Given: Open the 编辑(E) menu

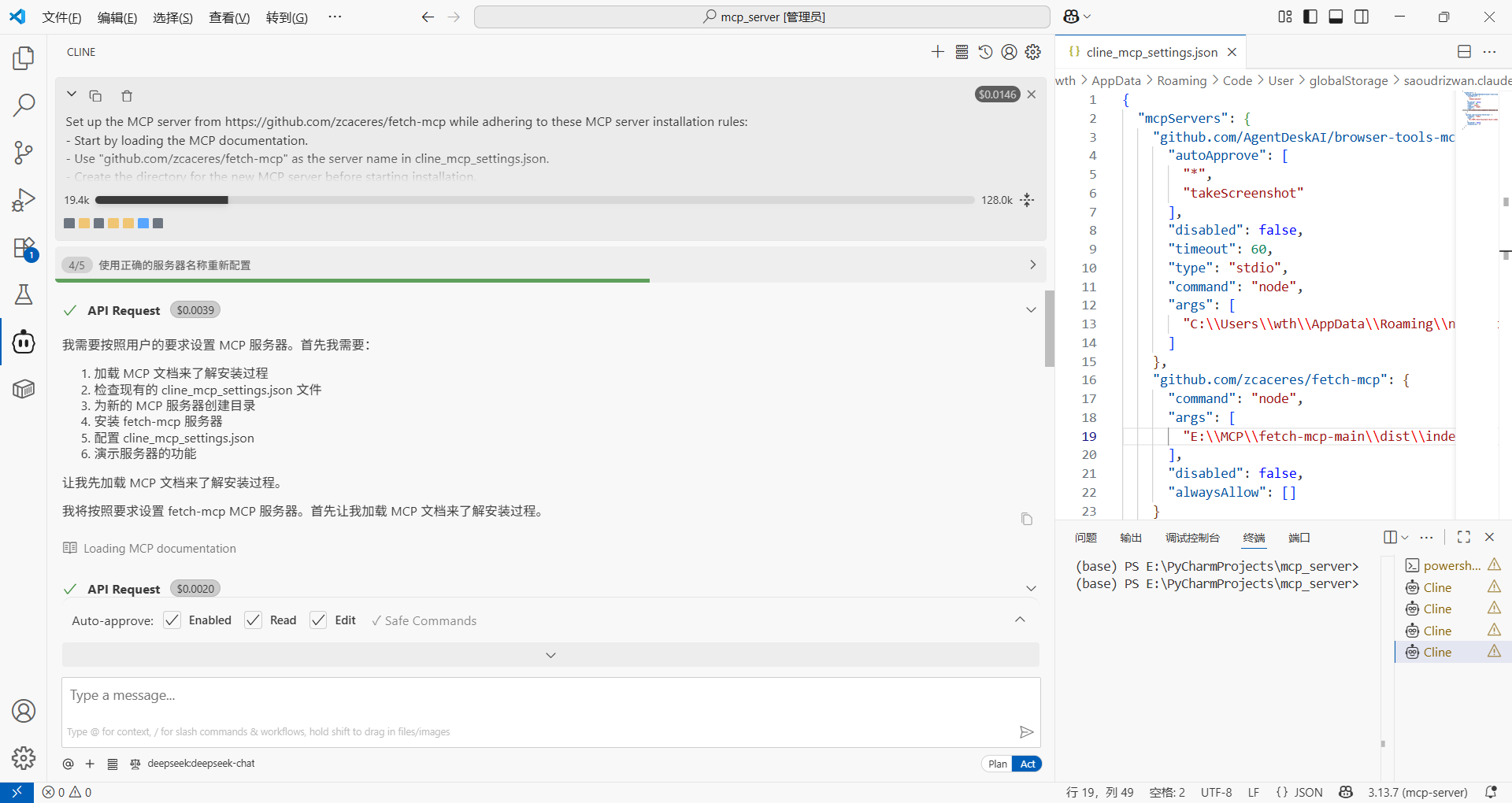Looking at the screenshot, I should (117, 17).
